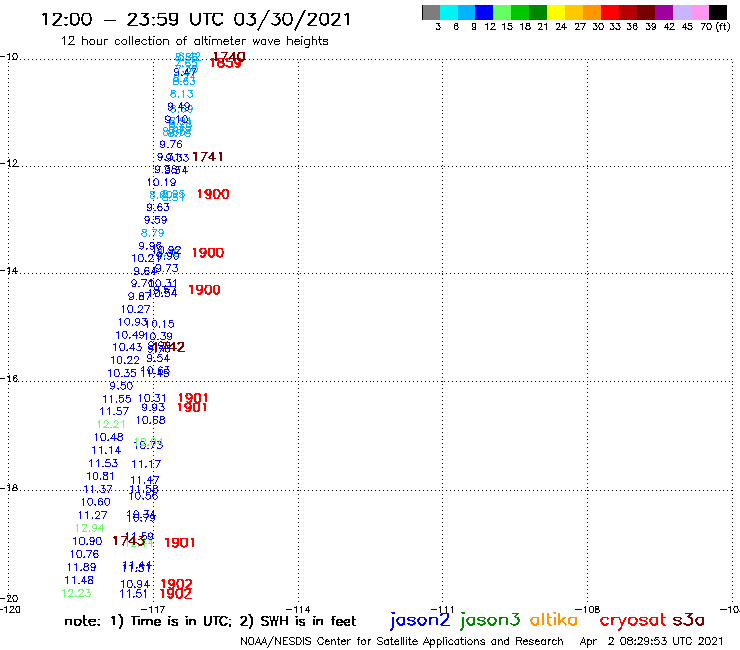Click the '(ft)' unit label in the legend
The image size is (740, 650).
723,26
